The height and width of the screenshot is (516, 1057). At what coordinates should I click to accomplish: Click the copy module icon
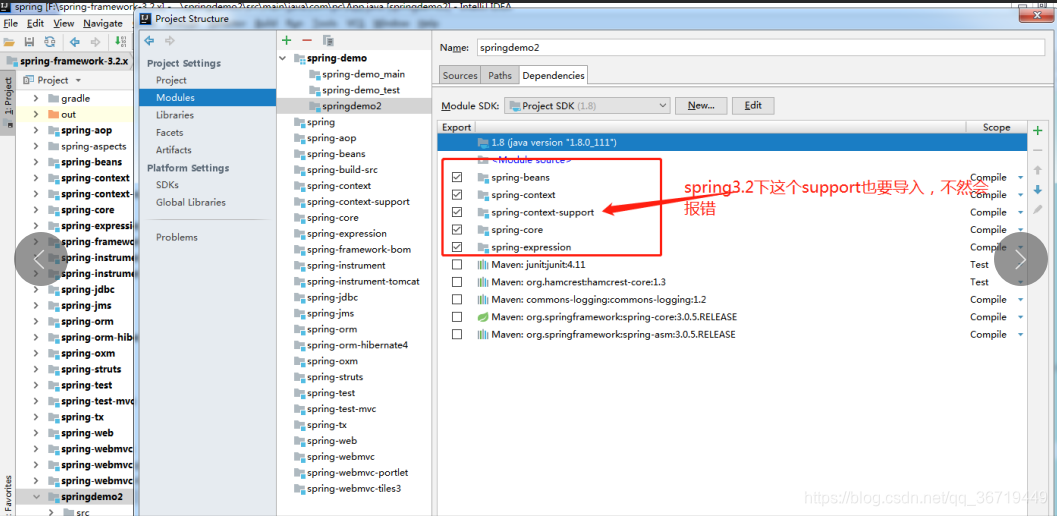(x=328, y=40)
